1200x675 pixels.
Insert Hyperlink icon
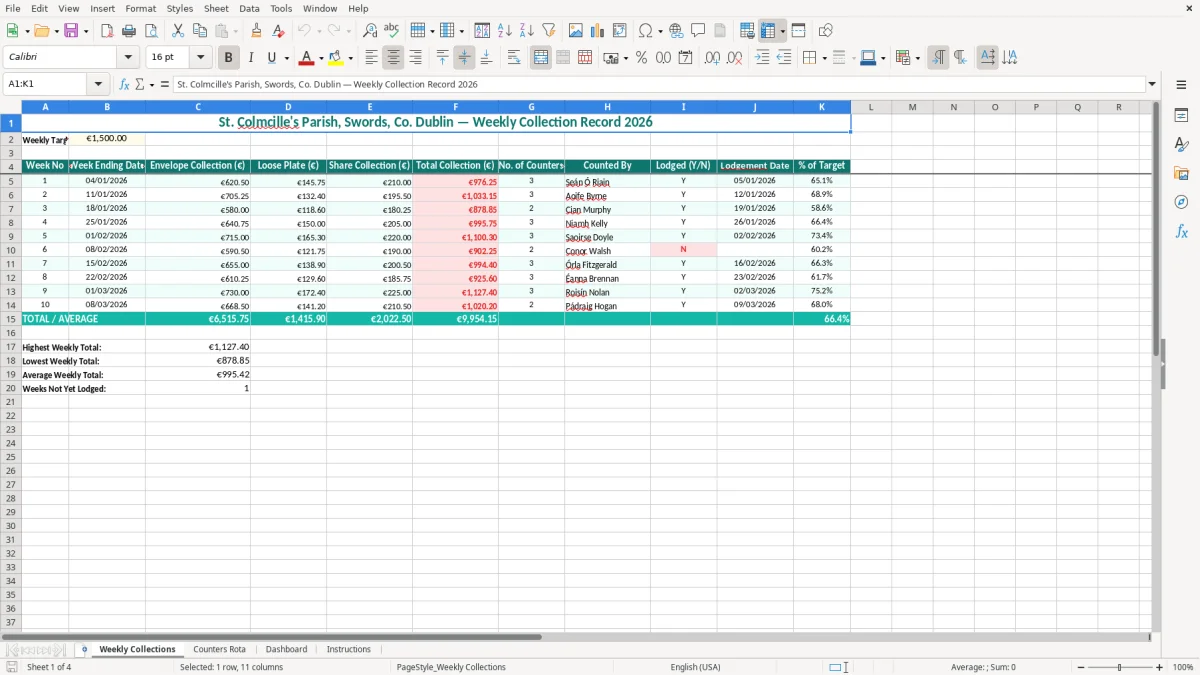coord(676,31)
